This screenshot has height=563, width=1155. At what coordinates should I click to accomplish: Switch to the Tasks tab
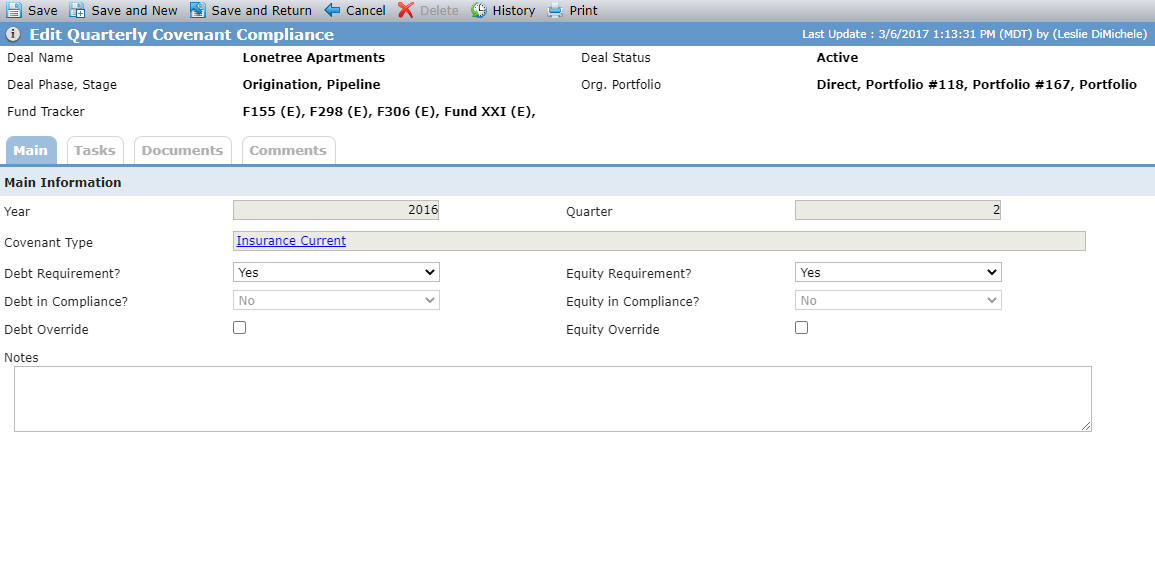coord(95,150)
